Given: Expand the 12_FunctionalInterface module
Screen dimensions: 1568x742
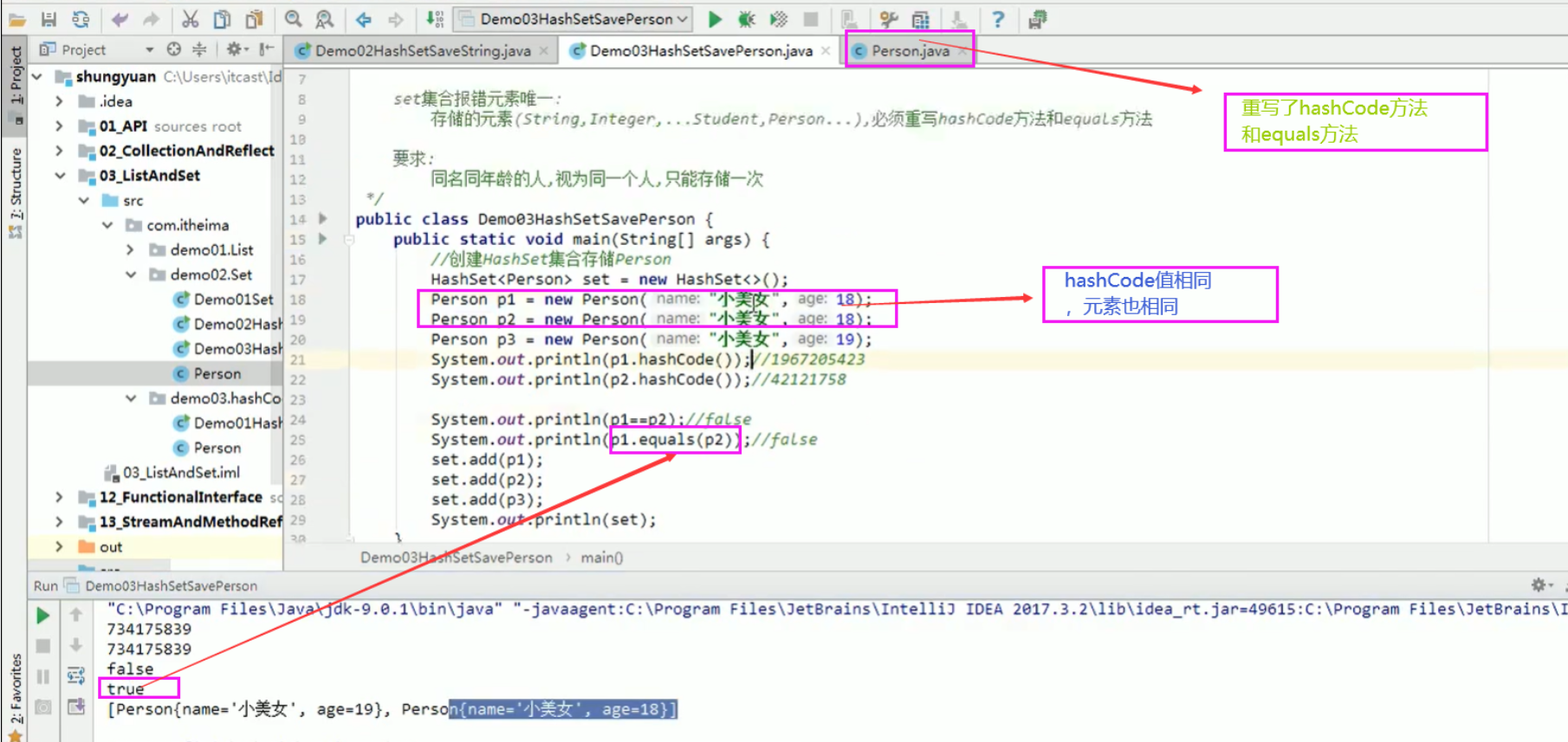Looking at the screenshot, I should pyautogui.click(x=59, y=497).
